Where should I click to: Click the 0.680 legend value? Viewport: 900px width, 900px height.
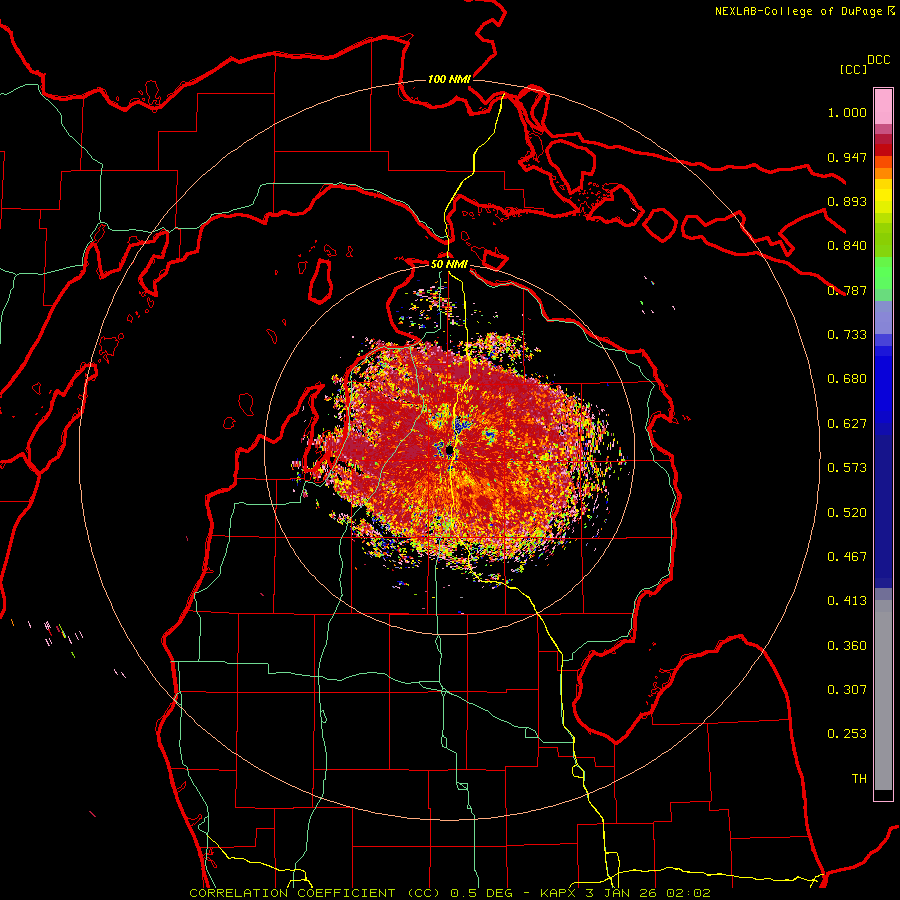[x=847, y=379]
